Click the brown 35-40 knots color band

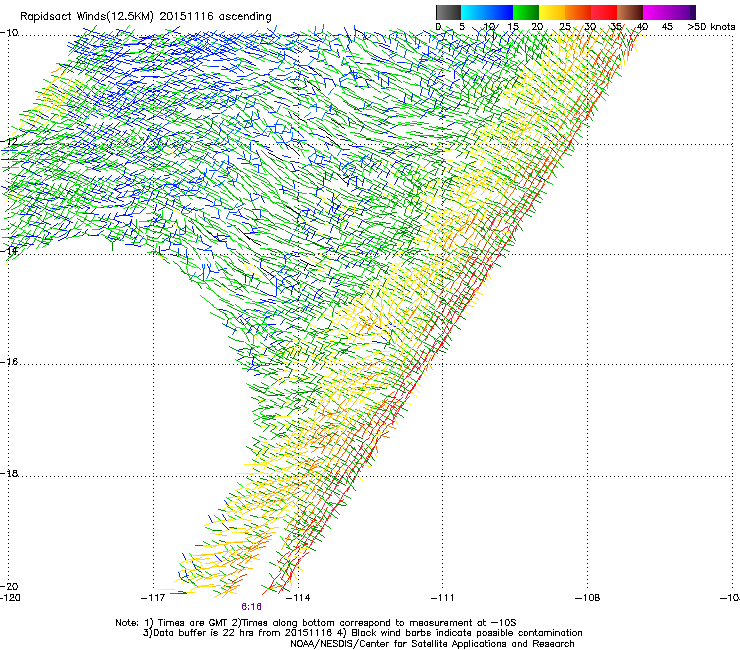[x=630, y=12]
